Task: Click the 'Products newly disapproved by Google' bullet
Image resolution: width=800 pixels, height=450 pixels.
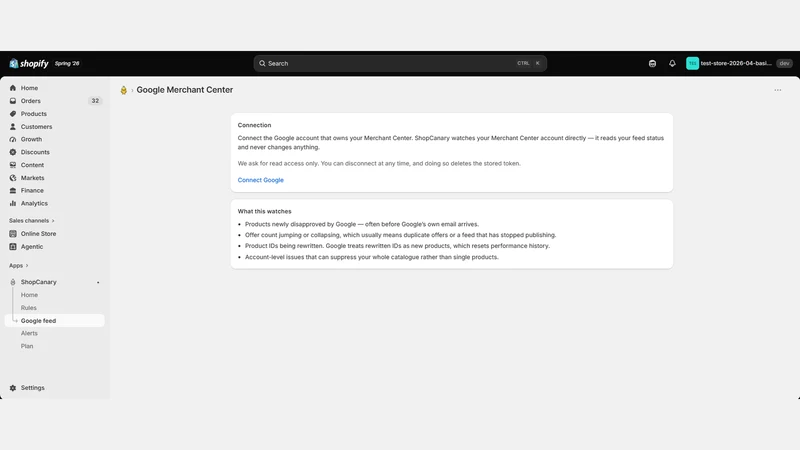Action: [x=362, y=224]
